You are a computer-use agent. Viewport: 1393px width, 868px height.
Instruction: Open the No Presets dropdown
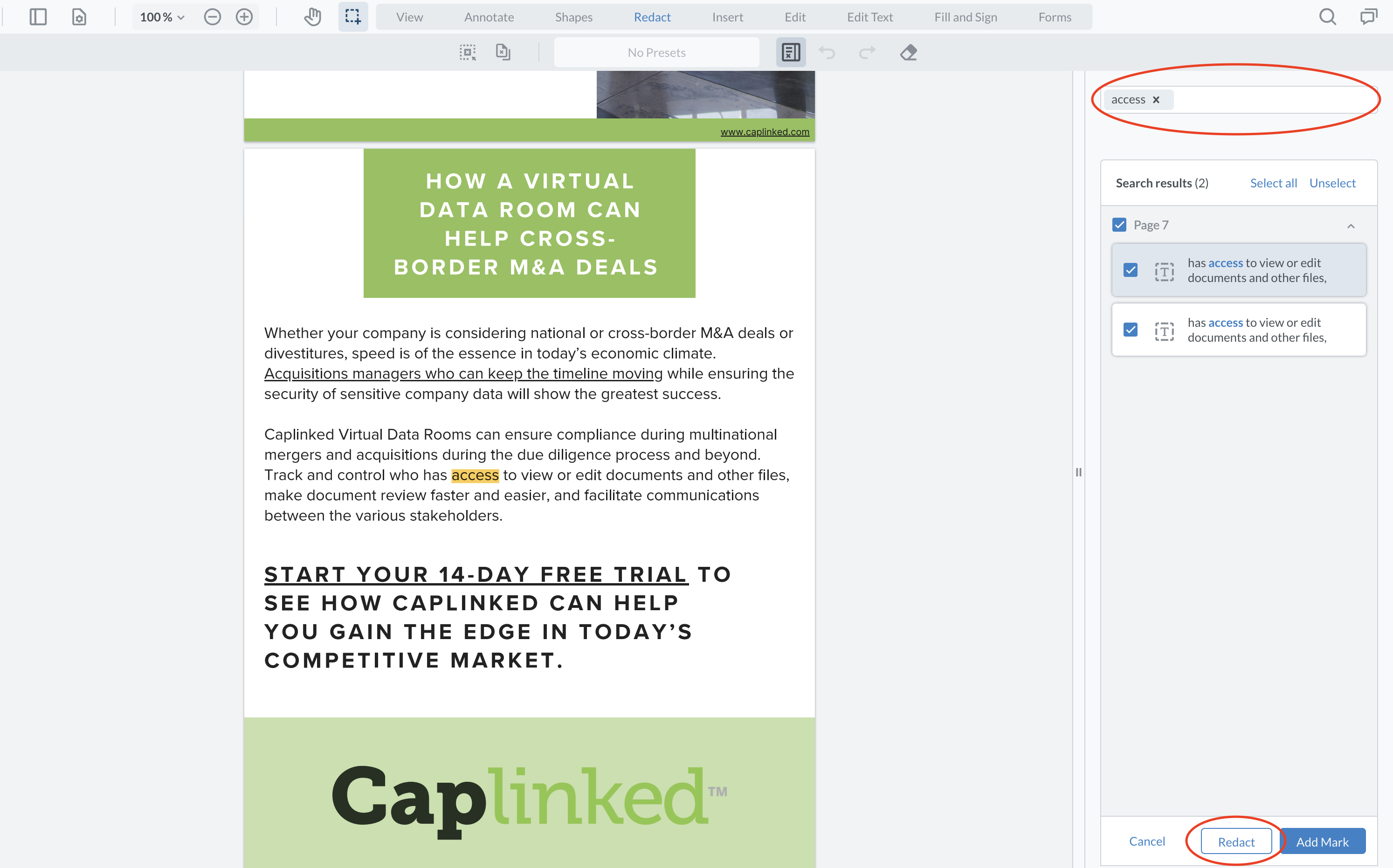click(x=656, y=52)
